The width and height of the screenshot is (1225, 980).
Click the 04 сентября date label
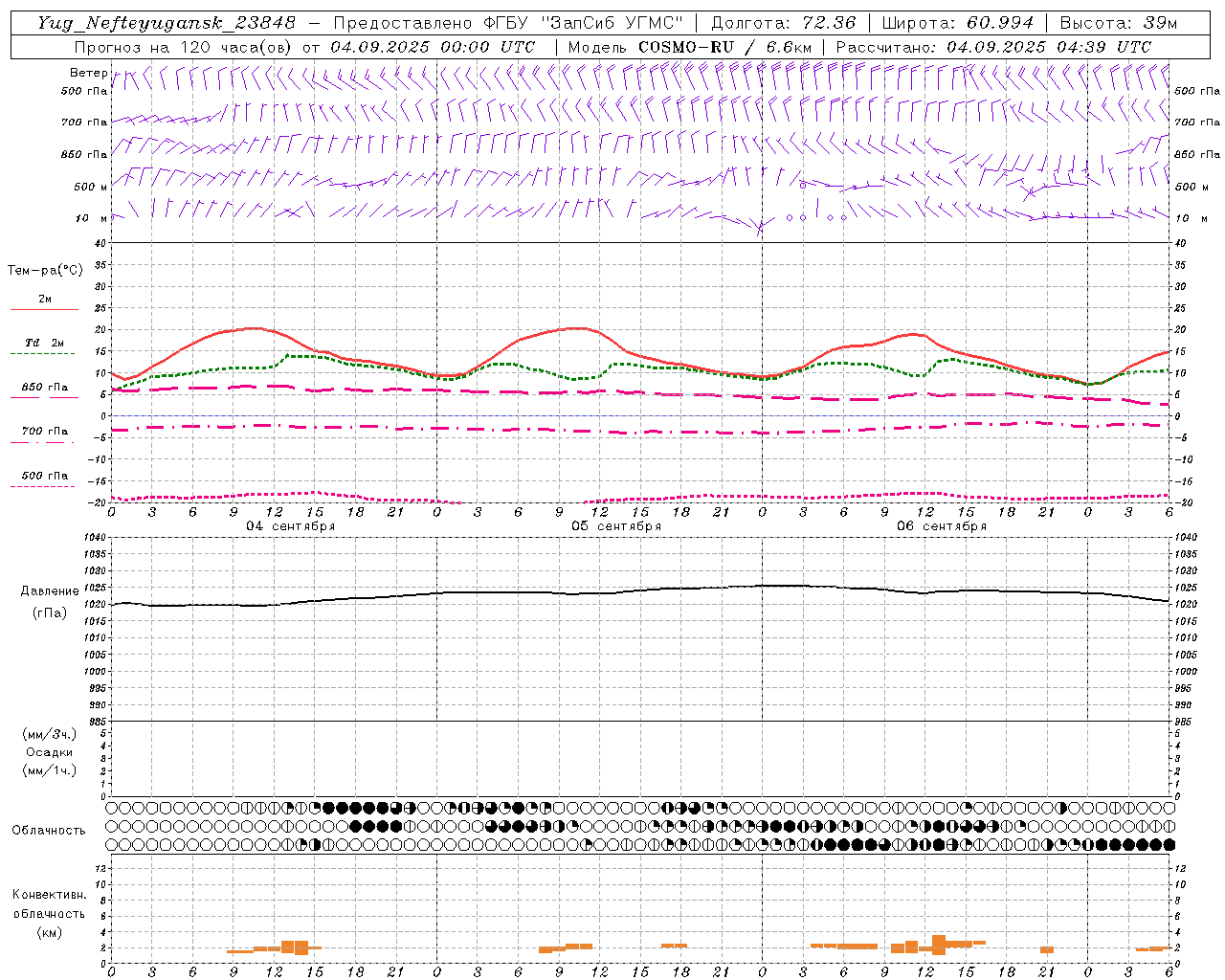[291, 526]
